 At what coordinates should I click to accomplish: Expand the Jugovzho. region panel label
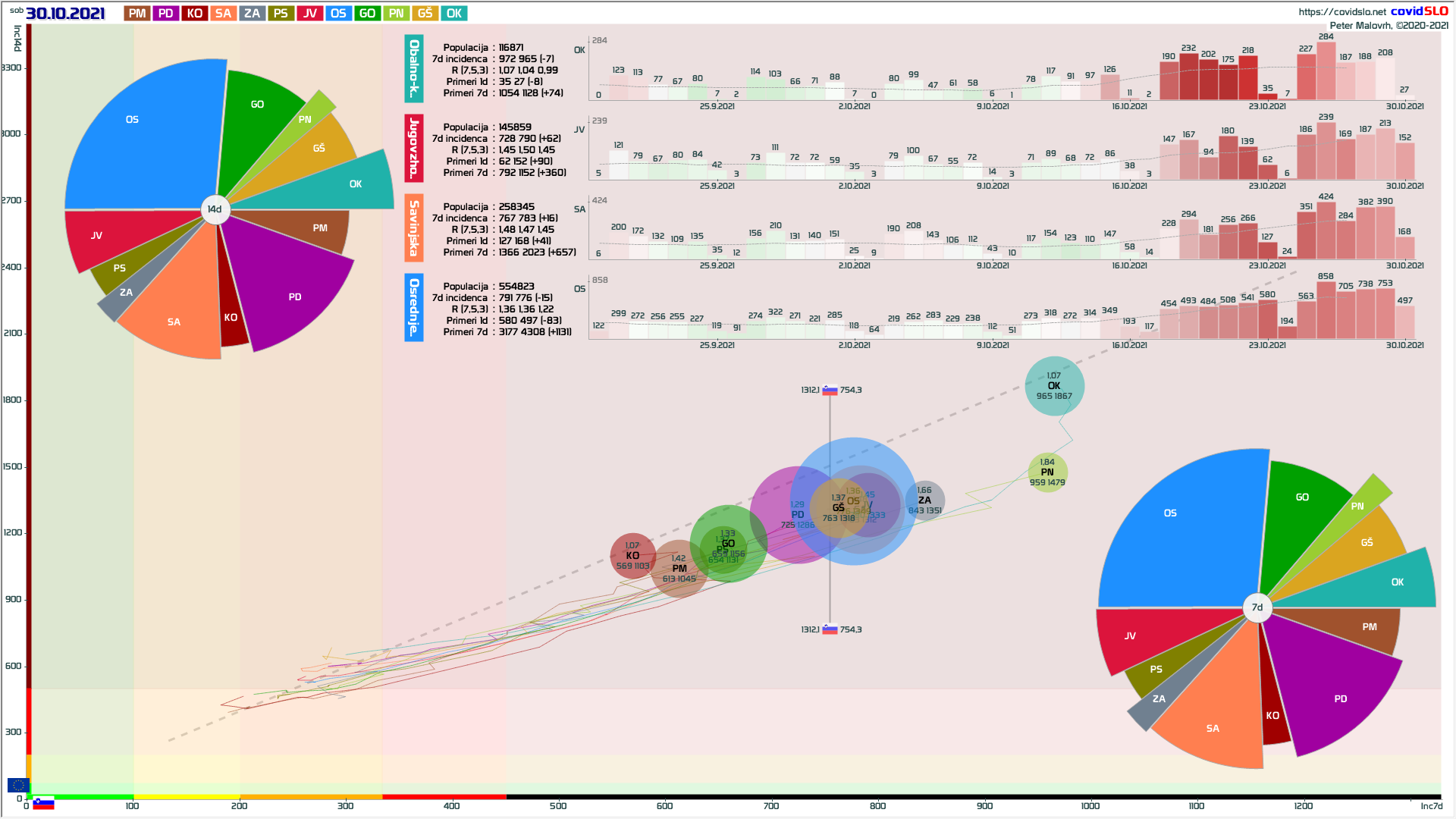click(x=414, y=149)
